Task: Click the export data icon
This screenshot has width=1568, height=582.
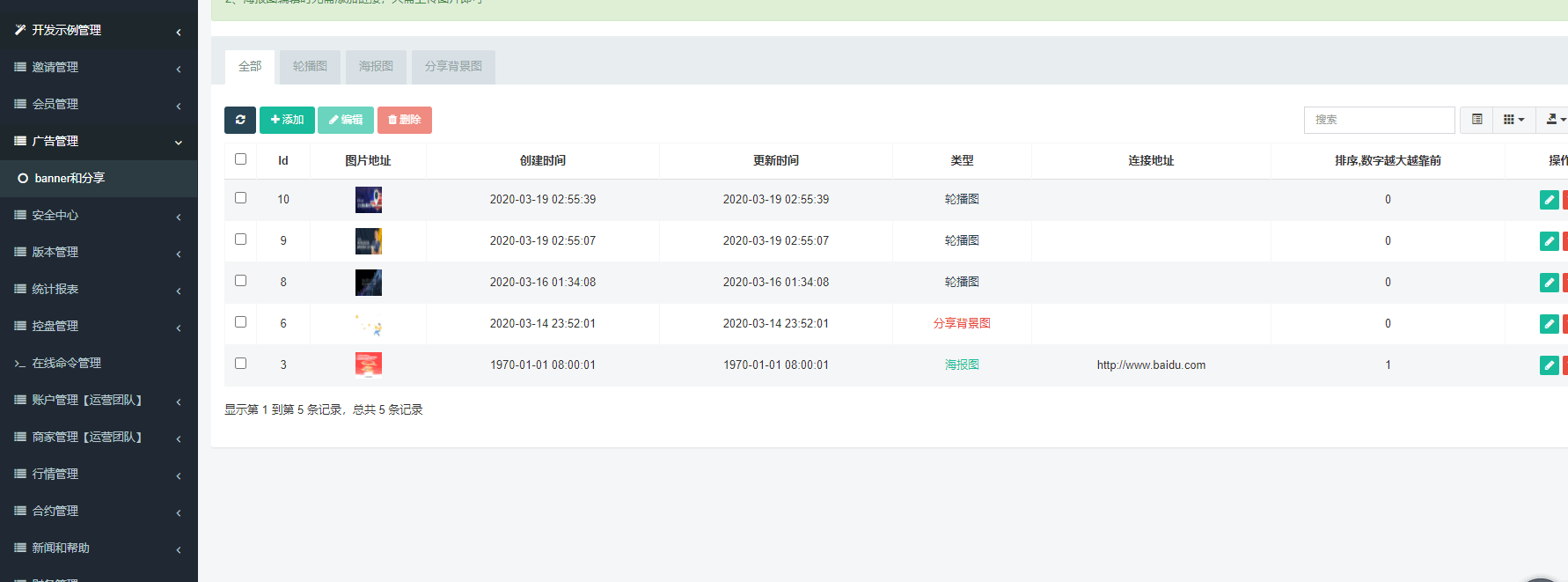Action: coord(1554,120)
